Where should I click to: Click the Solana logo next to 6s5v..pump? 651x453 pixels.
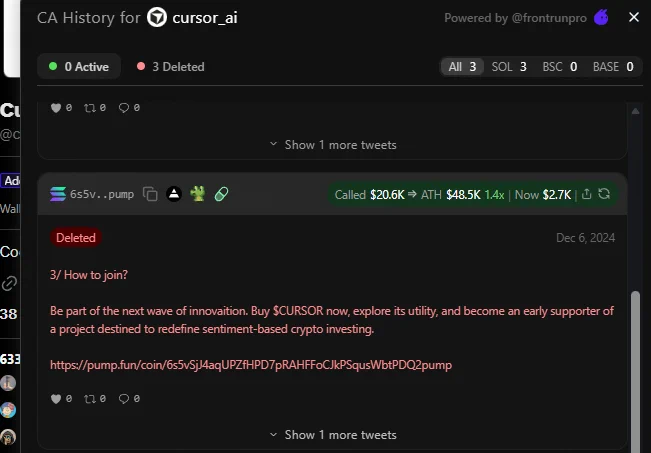58,194
